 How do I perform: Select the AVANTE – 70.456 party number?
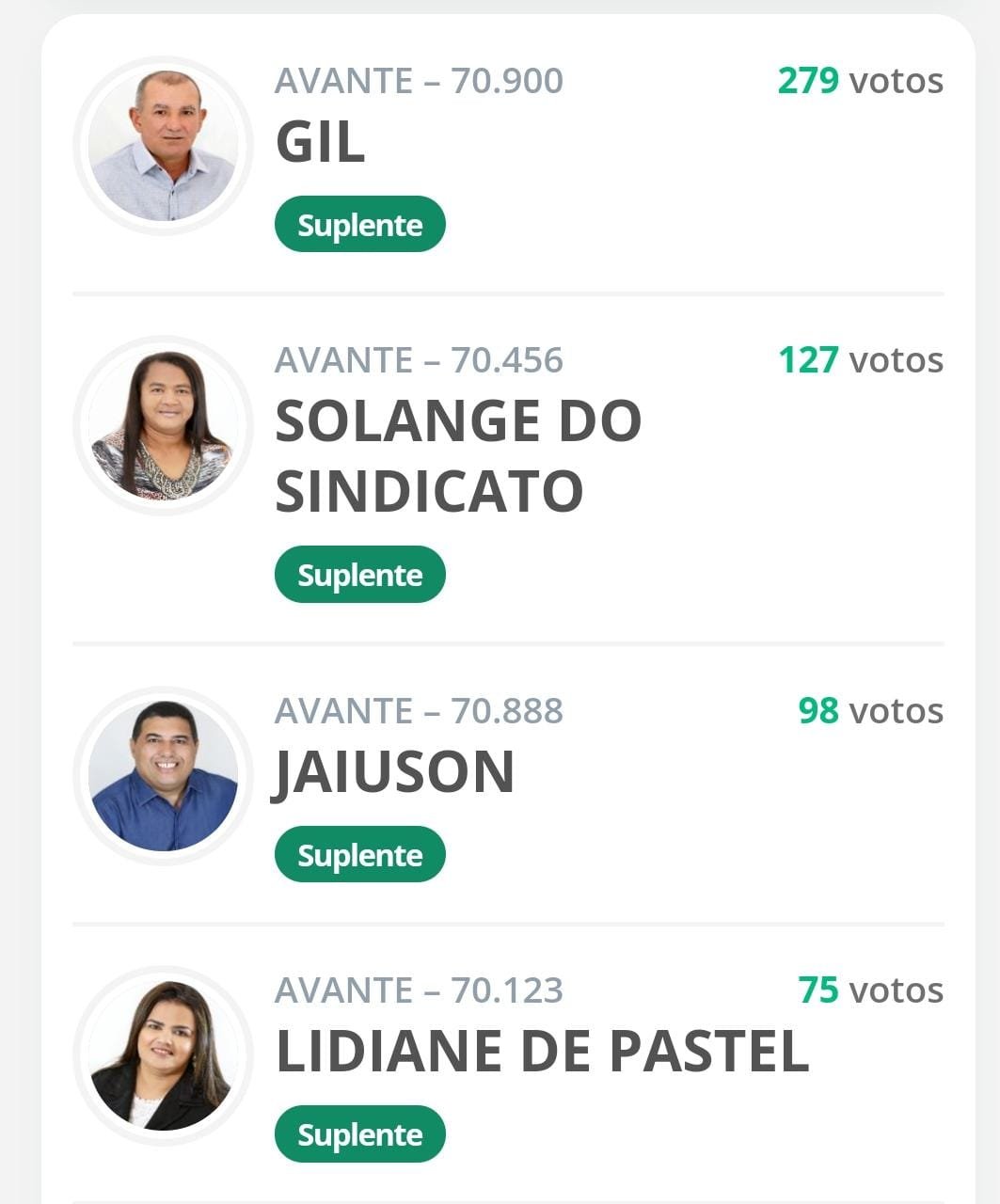(x=419, y=360)
